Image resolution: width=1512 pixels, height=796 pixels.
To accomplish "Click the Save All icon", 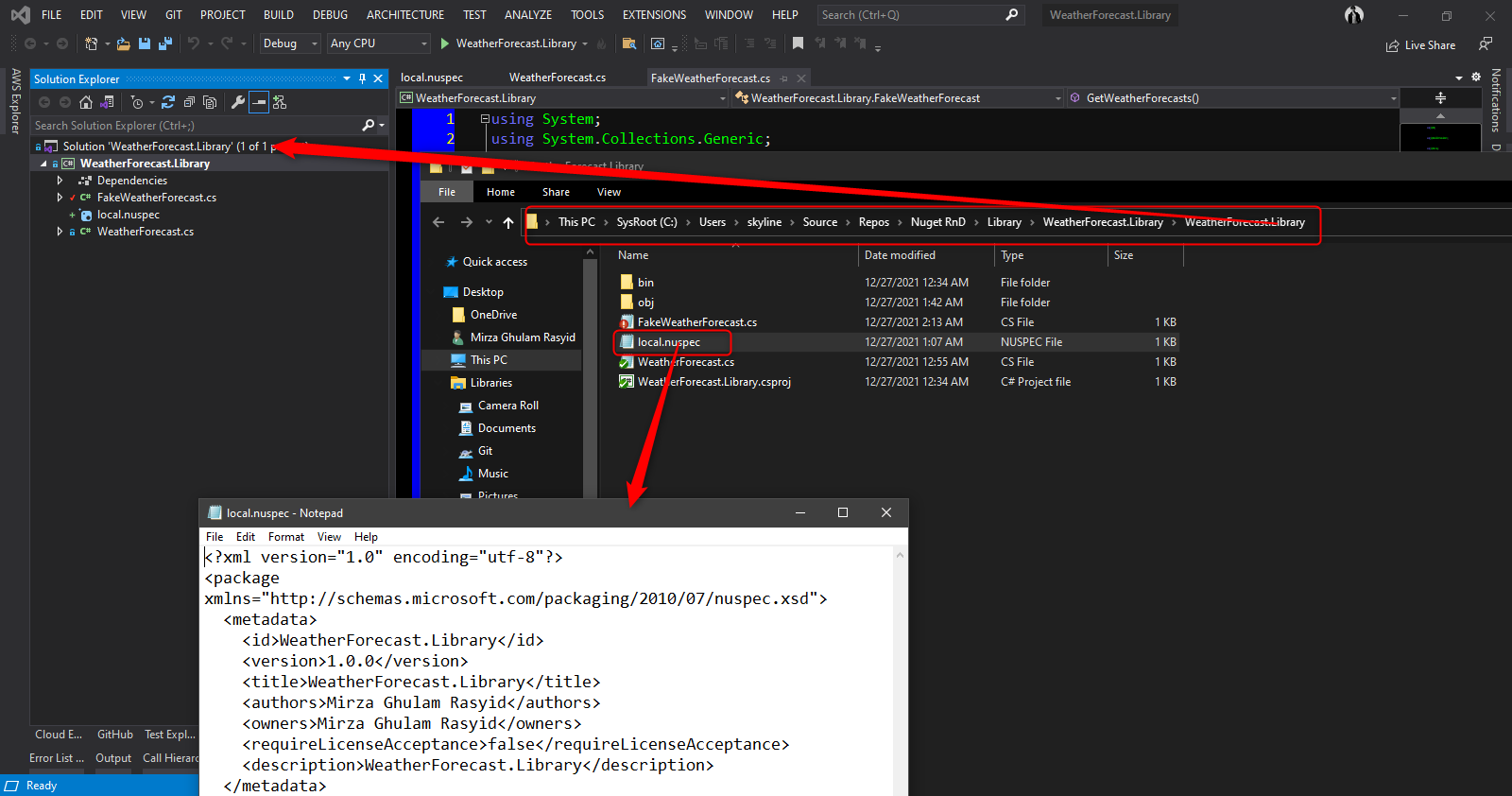I will click(x=165, y=43).
